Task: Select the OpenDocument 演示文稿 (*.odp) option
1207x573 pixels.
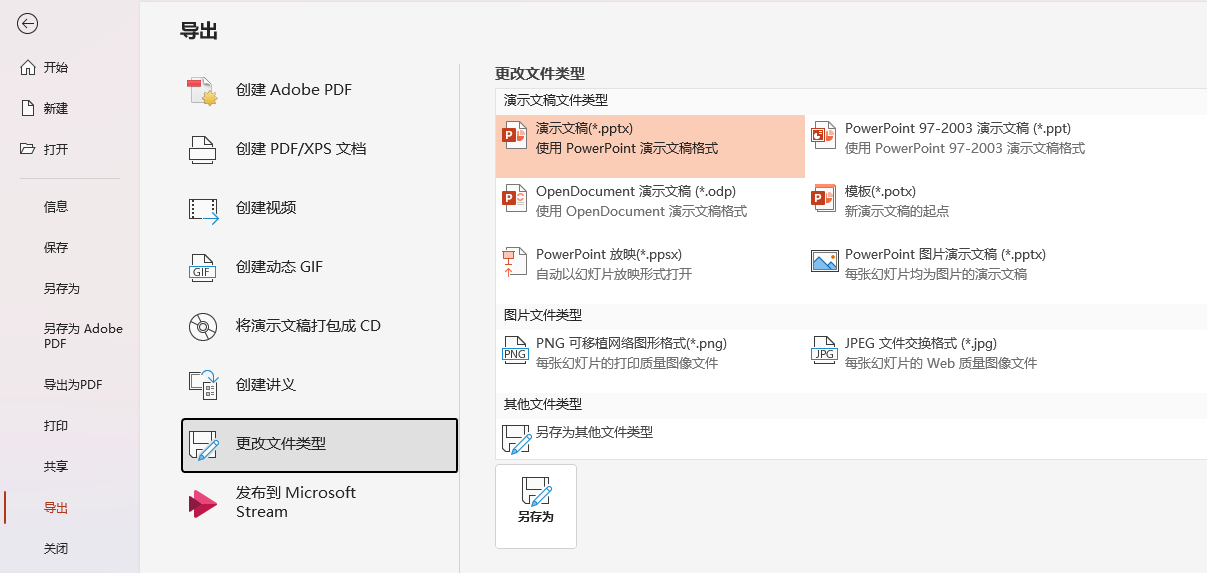Action: pos(650,201)
